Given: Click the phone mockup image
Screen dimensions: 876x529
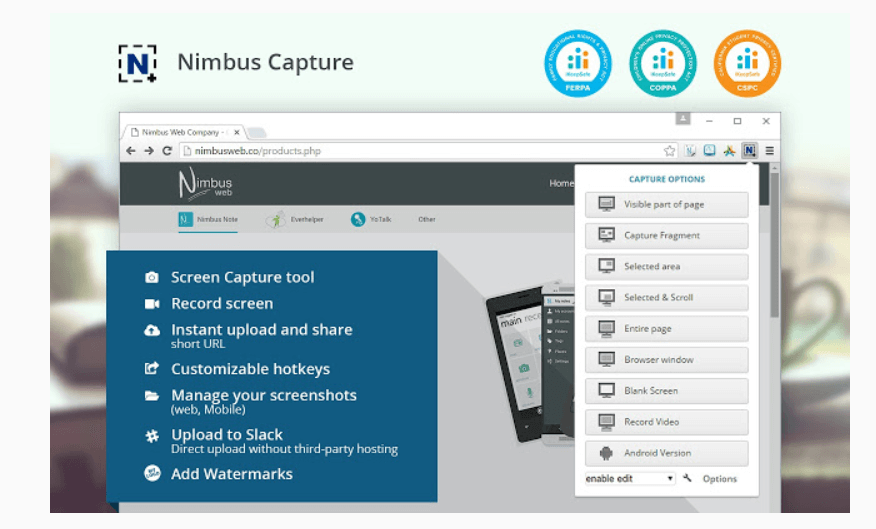Looking at the screenshot, I should (530, 362).
